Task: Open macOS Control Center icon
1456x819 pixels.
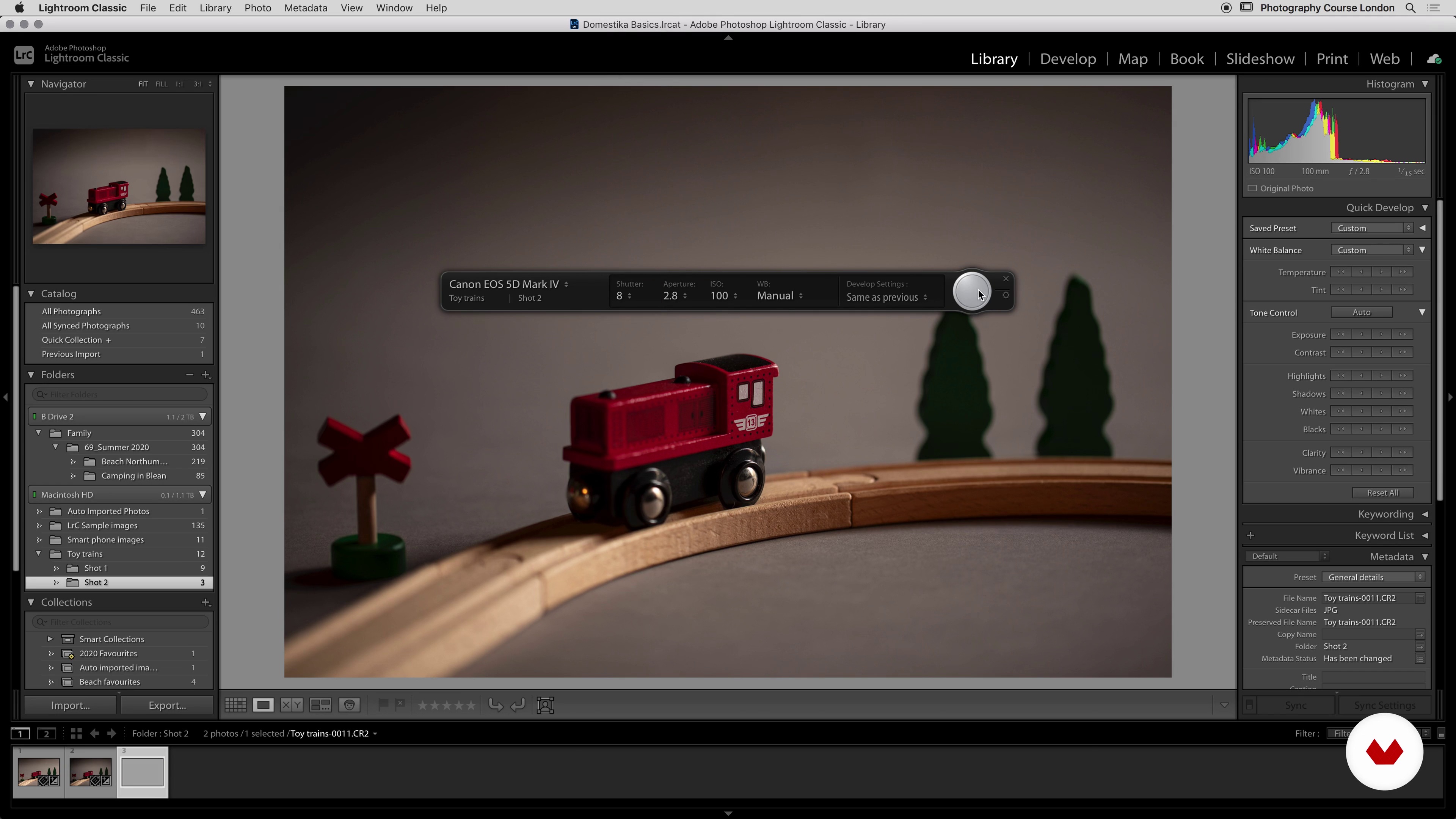Action: tap(1433, 8)
